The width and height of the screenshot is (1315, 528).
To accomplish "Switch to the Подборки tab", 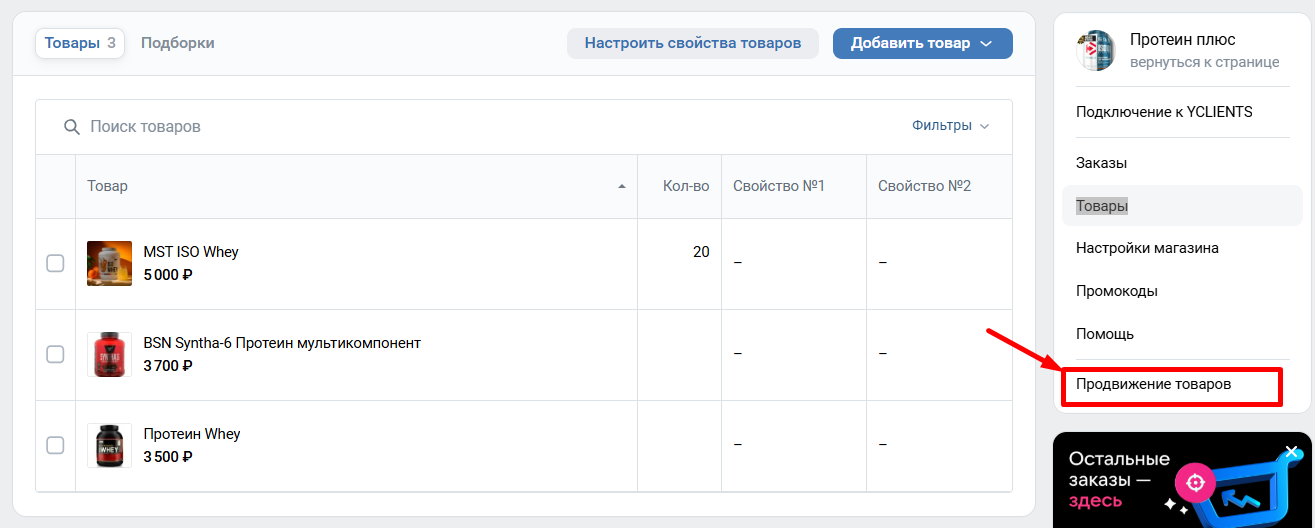I will pyautogui.click(x=177, y=43).
